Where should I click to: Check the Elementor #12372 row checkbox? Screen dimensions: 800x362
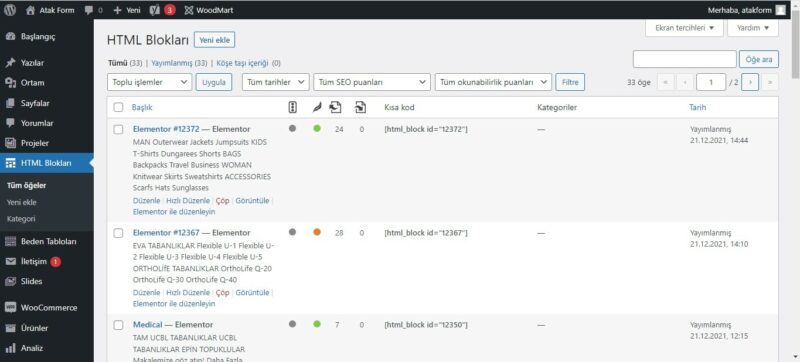click(x=118, y=130)
